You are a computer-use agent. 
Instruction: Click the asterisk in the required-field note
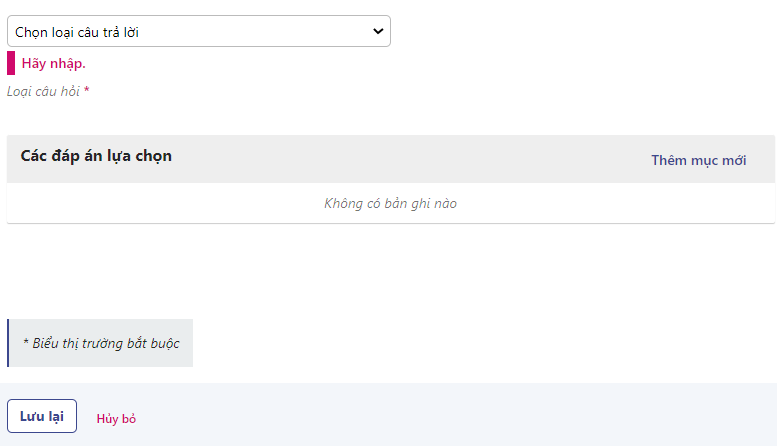pos(25,343)
